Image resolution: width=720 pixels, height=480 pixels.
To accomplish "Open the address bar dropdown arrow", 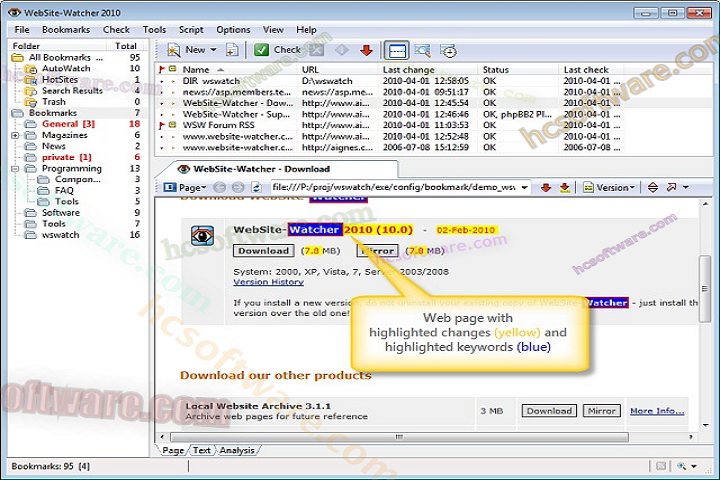I will (524, 187).
